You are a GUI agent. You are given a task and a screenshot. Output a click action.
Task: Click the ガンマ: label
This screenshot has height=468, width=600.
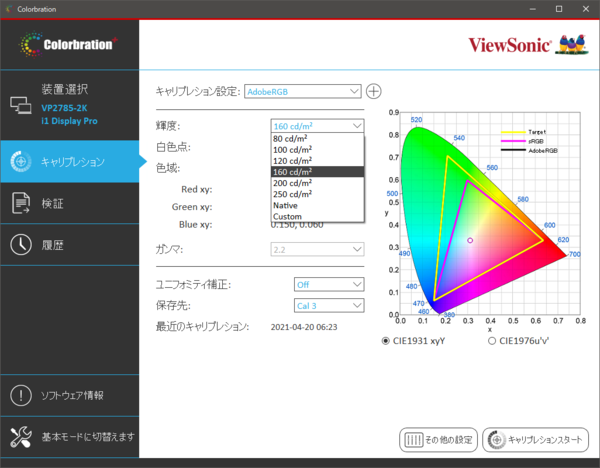coord(169,249)
